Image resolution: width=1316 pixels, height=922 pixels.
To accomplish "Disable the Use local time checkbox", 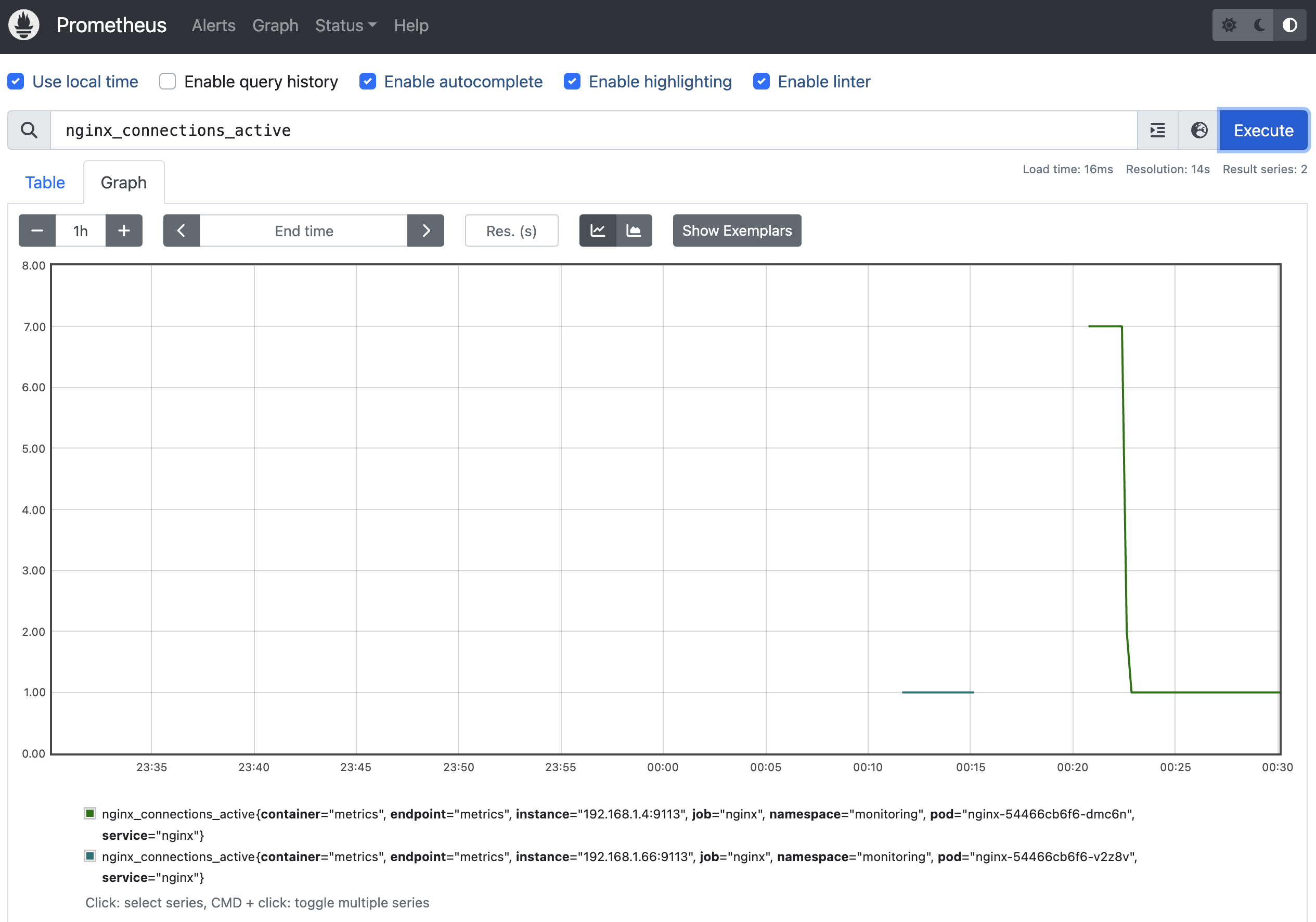I will (x=16, y=81).
